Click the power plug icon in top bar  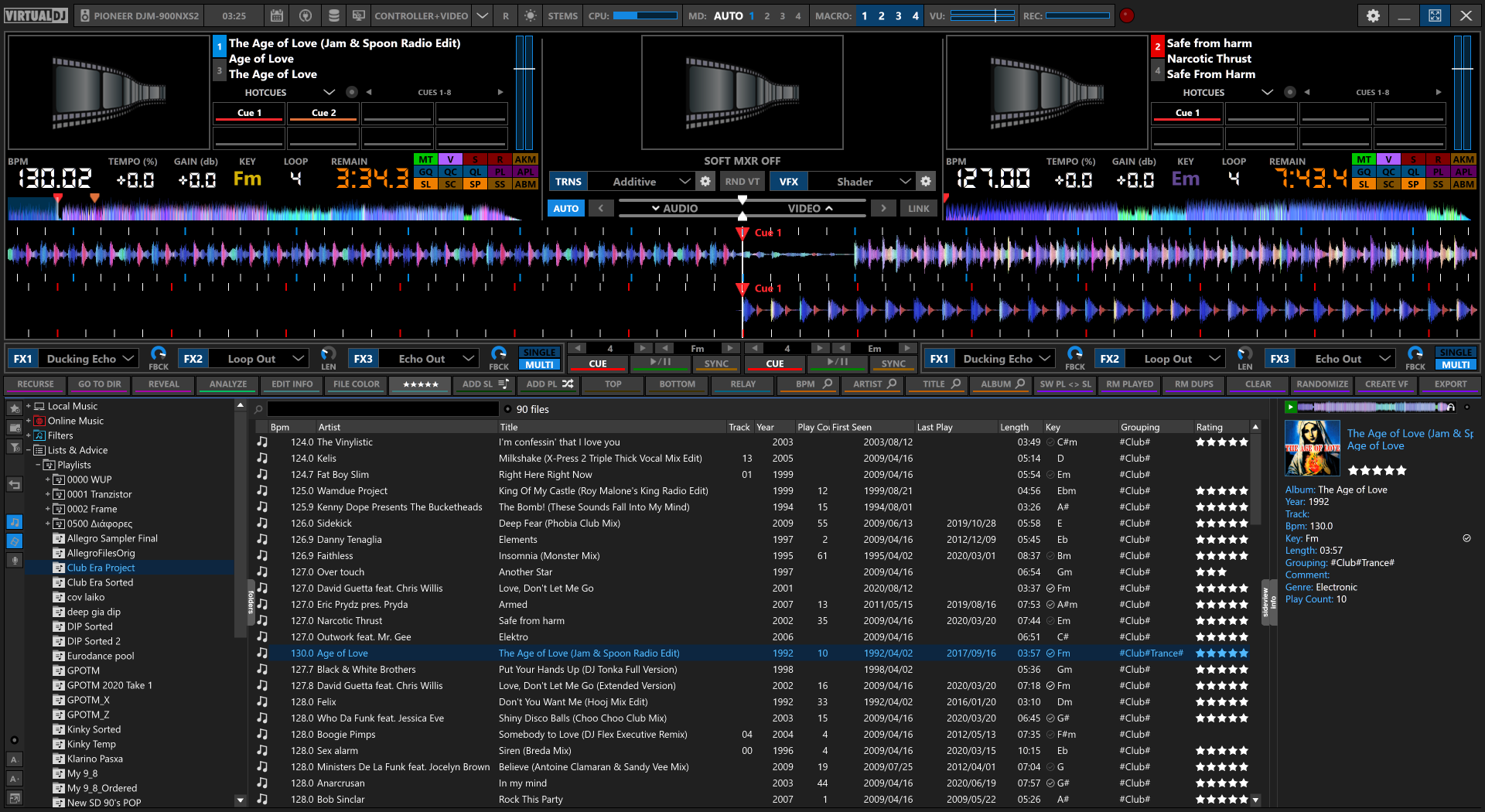point(306,15)
